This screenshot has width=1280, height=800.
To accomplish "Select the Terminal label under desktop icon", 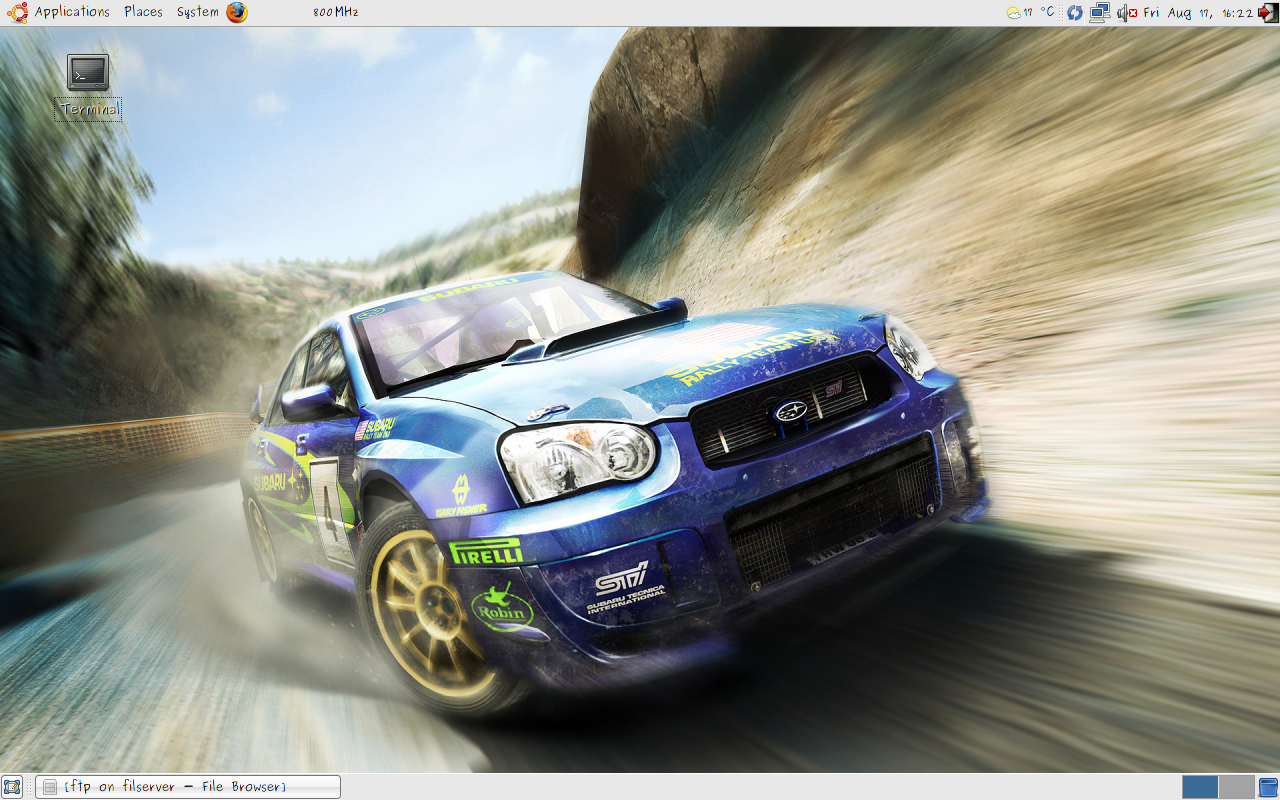I will pos(89,109).
